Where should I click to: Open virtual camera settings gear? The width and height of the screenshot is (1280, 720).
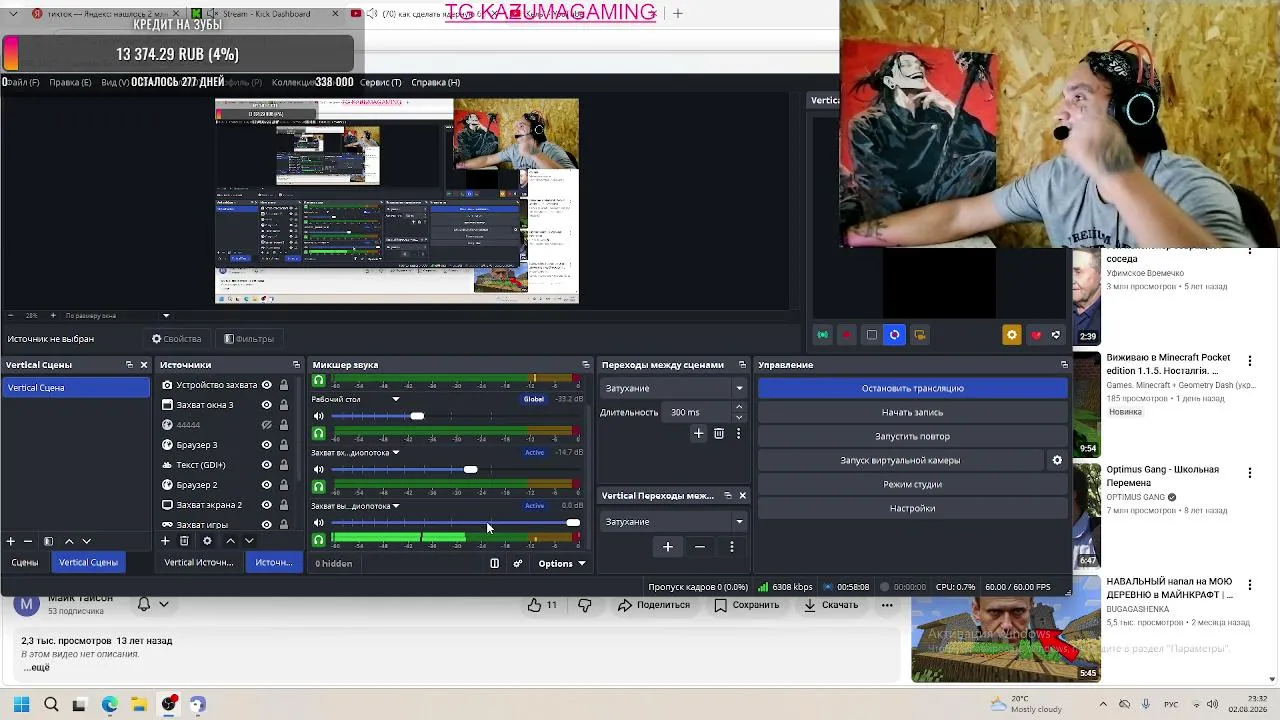[x=1057, y=460]
